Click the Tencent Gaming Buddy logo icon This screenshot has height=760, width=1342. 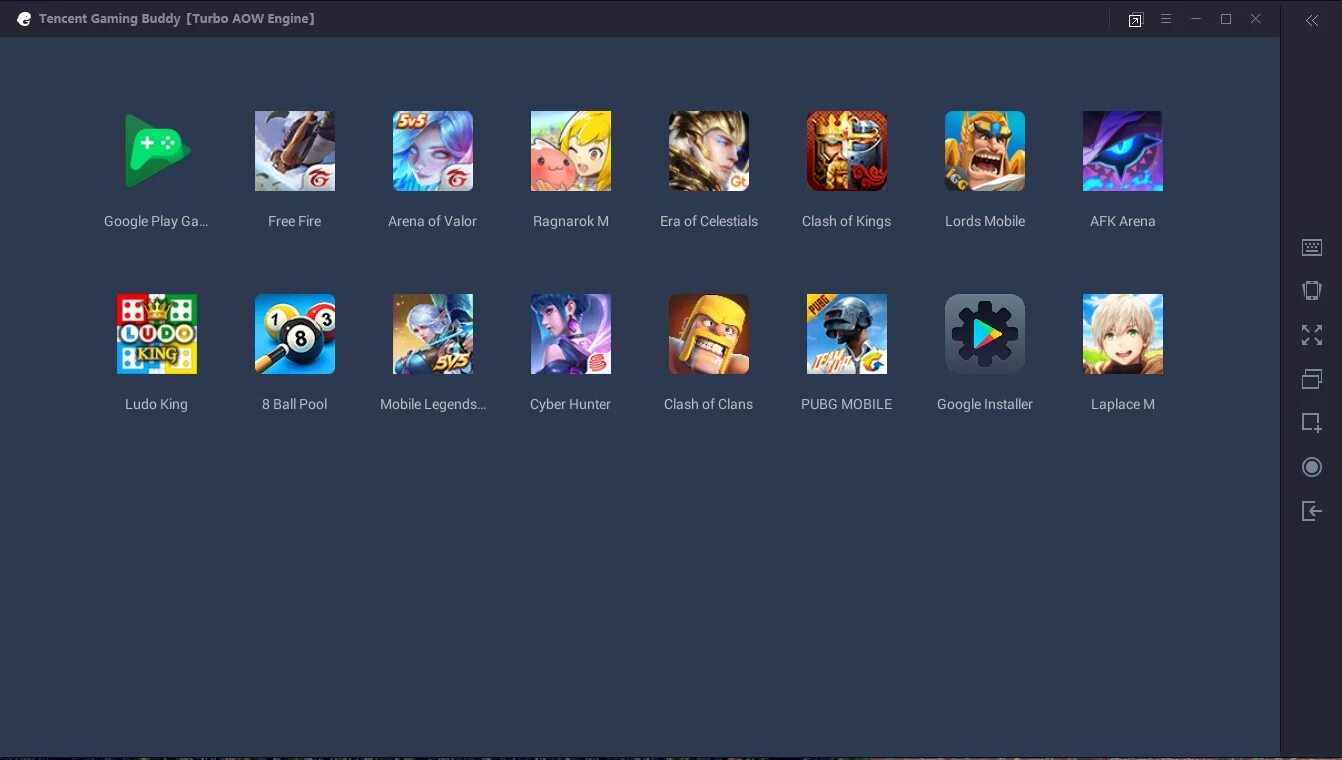pyautogui.click(x=24, y=19)
